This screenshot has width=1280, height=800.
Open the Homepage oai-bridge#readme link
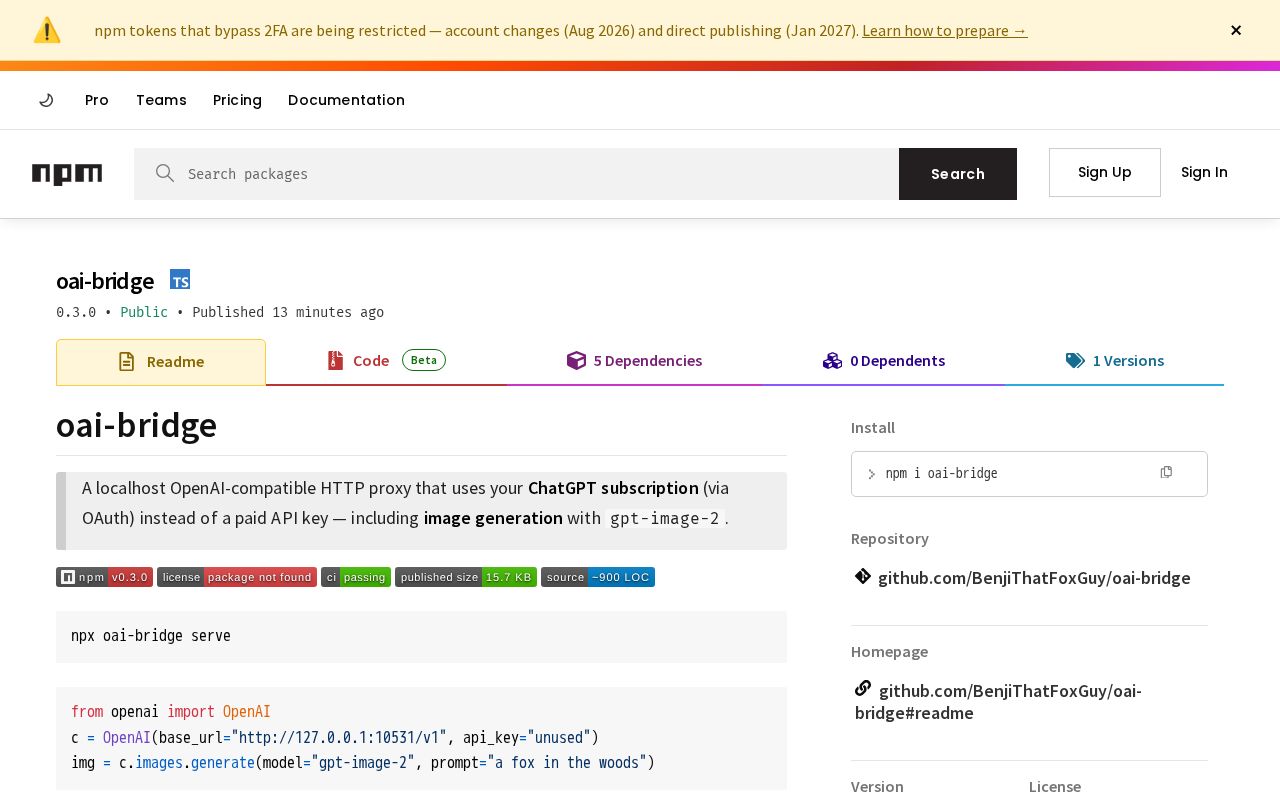[998, 702]
